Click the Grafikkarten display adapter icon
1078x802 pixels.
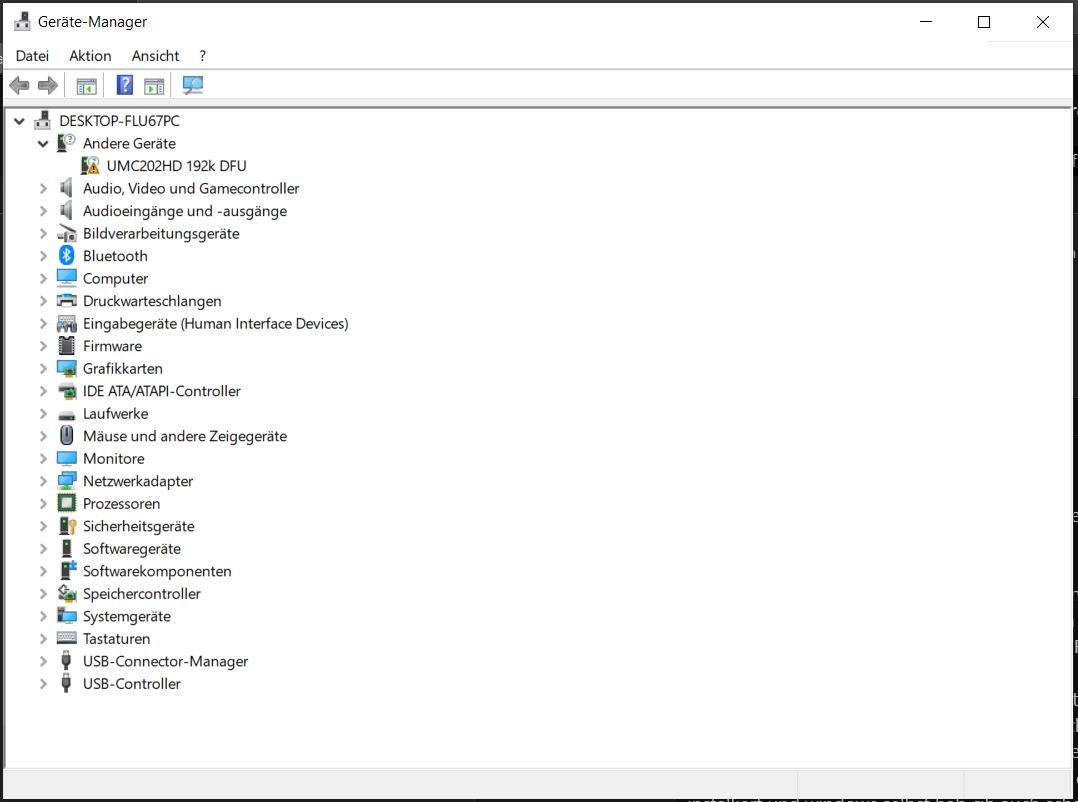point(67,368)
